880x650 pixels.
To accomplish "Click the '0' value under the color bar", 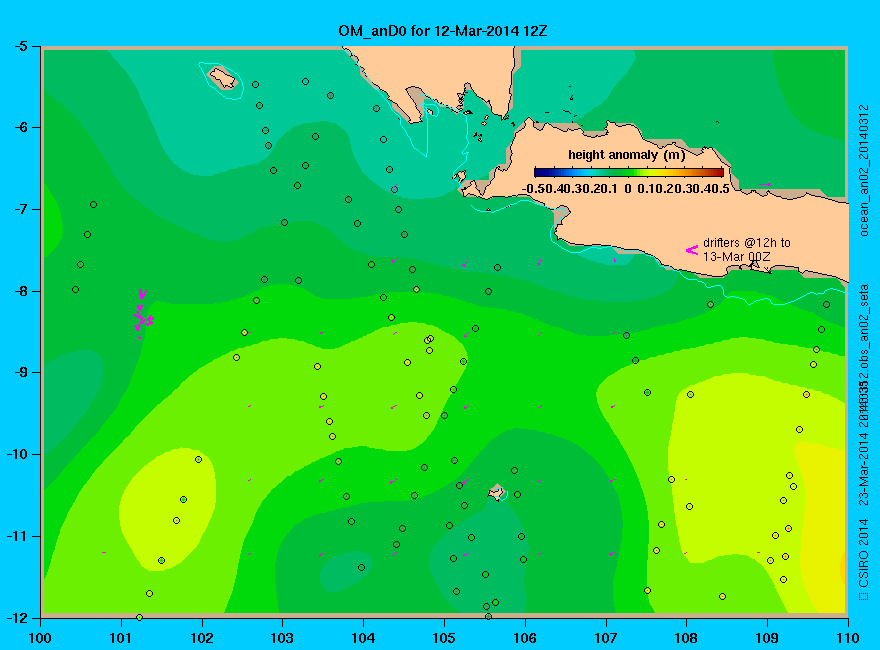I will pos(627,189).
